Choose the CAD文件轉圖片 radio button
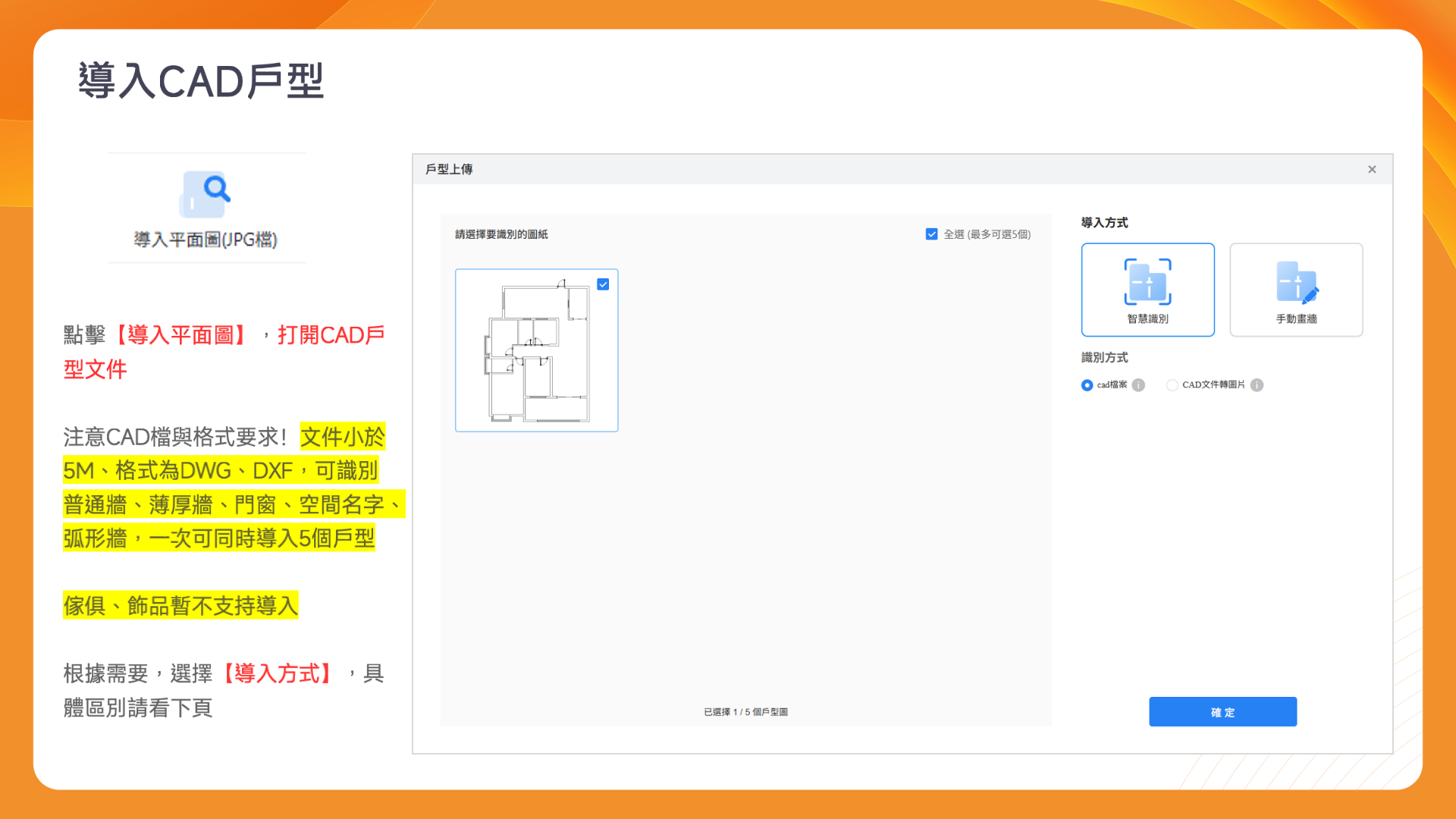This screenshot has height=819, width=1456. point(1172,385)
